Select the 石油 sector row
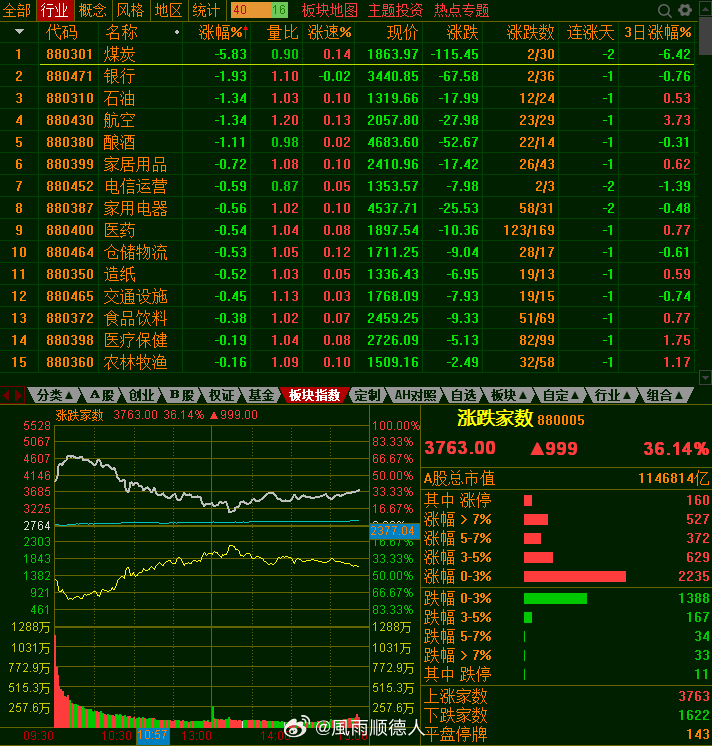 [347, 98]
